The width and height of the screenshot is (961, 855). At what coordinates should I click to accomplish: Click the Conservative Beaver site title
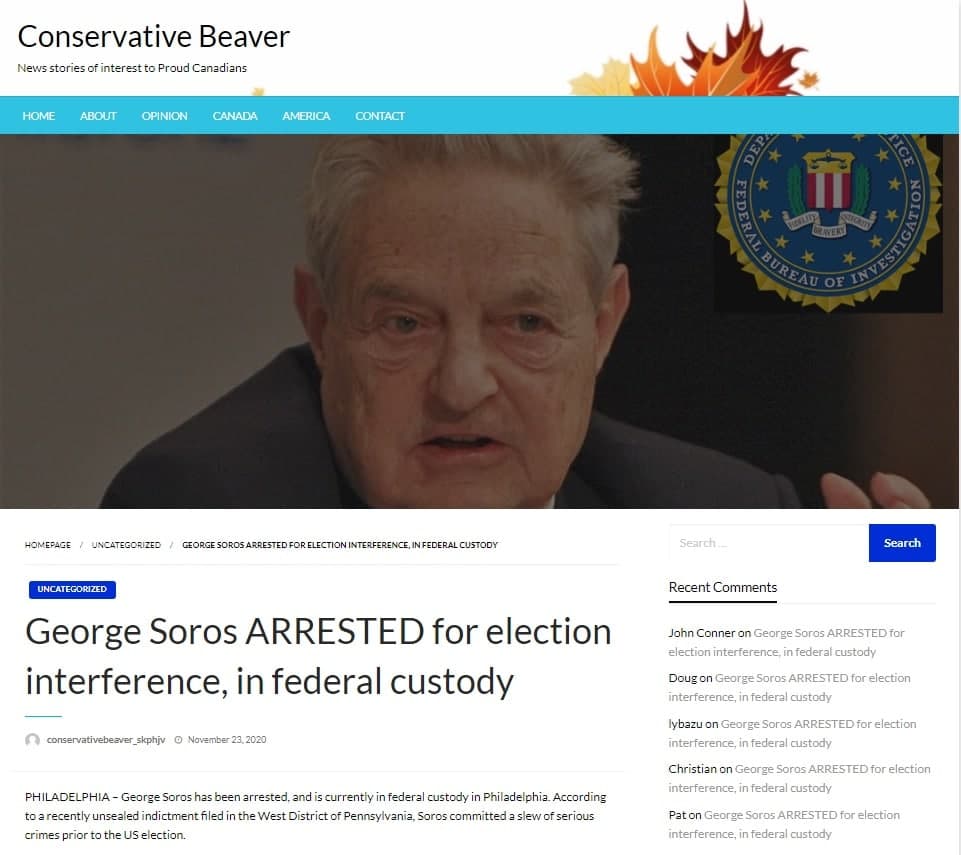click(x=154, y=36)
